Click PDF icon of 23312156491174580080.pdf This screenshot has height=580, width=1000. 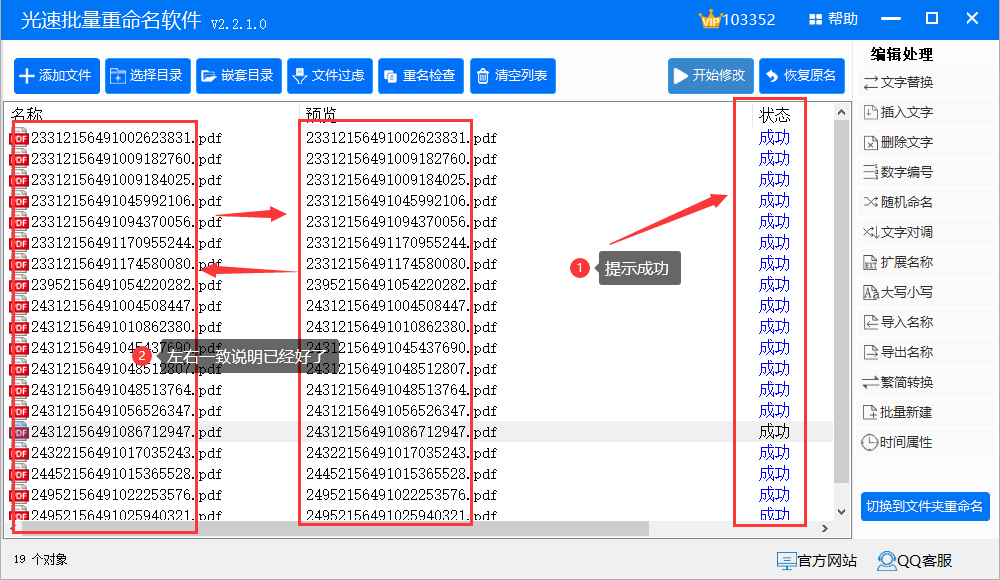pyautogui.click(x=20, y=264)
